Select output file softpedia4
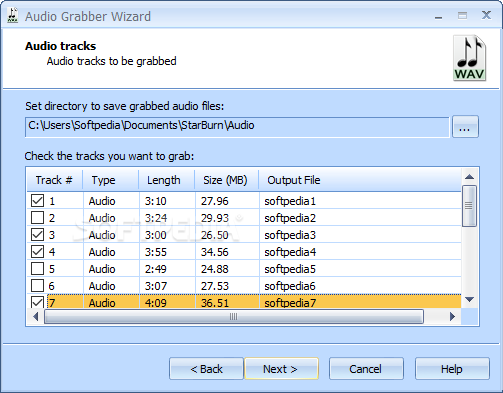Screen dimensions: 503x393 pos(290,252)
